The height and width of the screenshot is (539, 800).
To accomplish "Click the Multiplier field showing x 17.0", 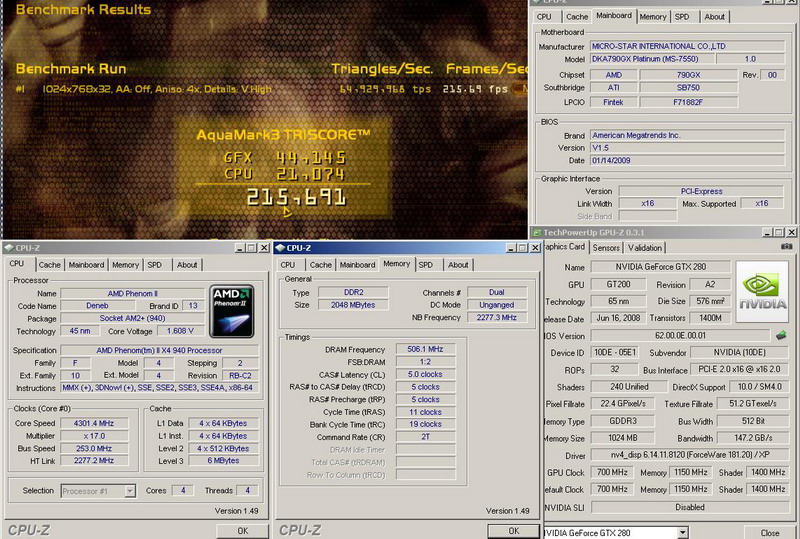I will tap(94, 436).
